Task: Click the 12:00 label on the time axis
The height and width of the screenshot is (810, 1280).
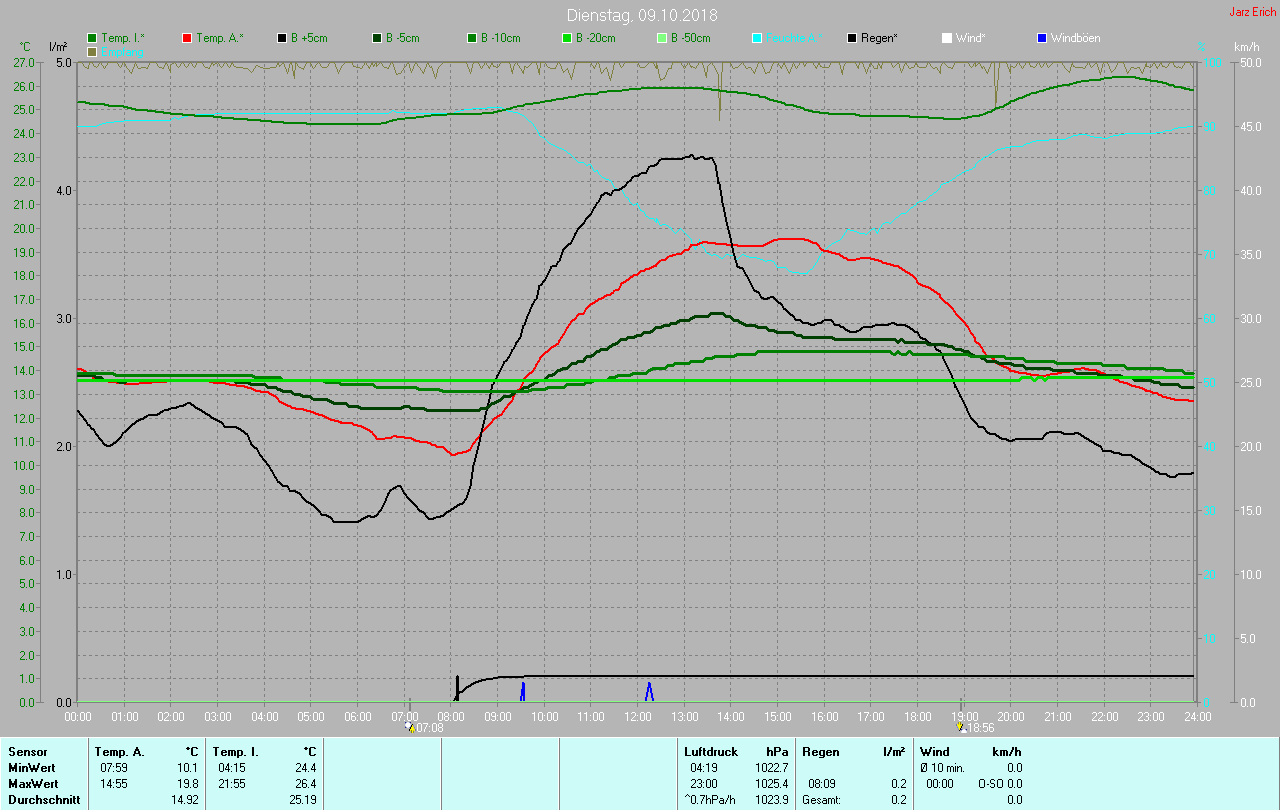Action: (x=637, y=717)
